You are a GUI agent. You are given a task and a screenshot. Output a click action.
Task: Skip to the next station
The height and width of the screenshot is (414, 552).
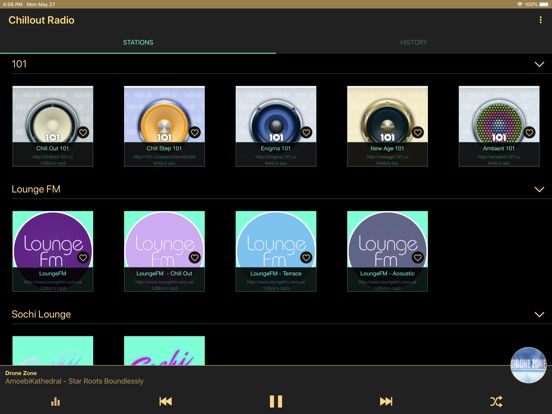pyautogui.click(x=386, y=401)
